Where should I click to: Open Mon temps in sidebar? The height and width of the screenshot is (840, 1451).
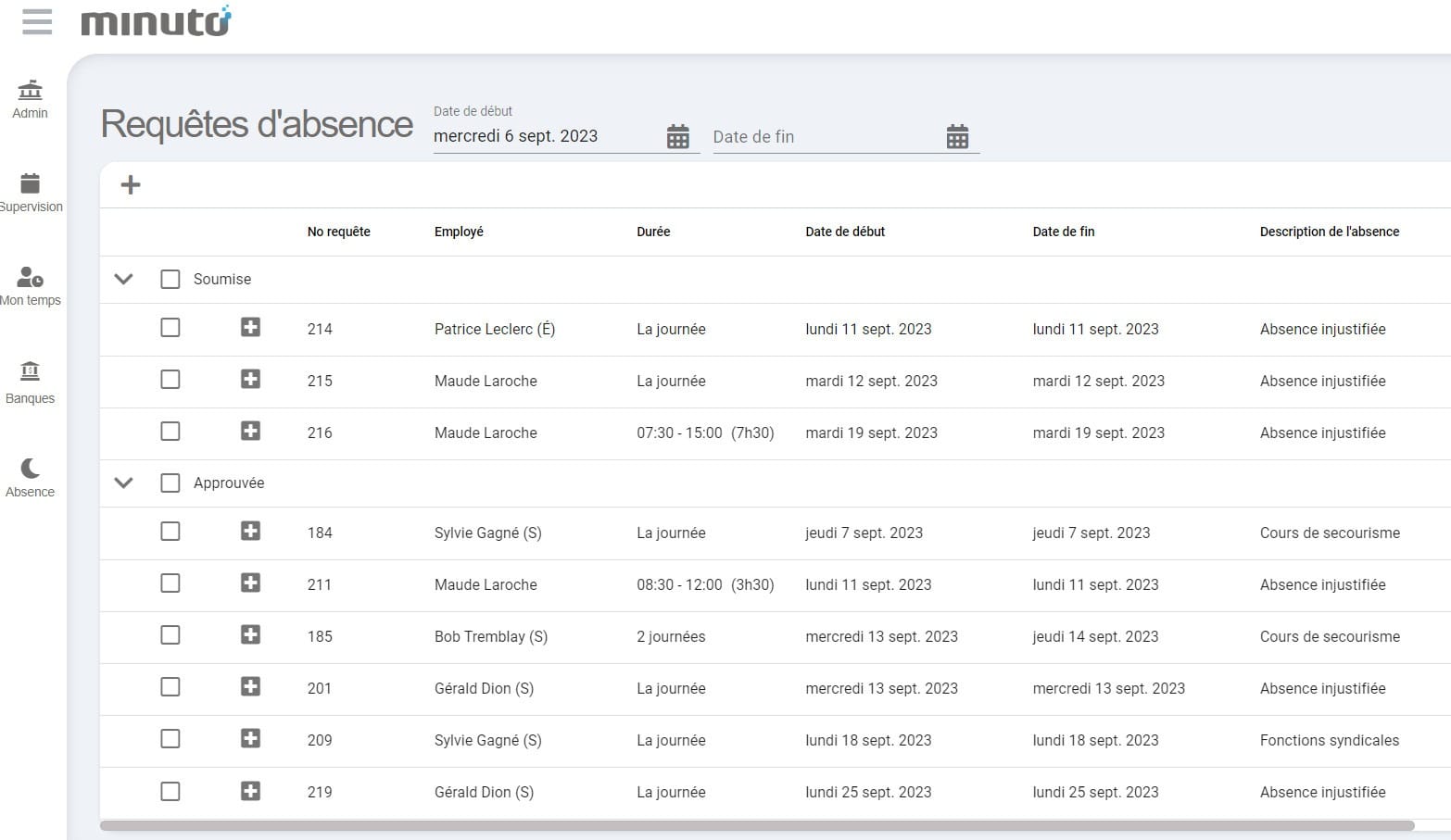coord(31,286)
